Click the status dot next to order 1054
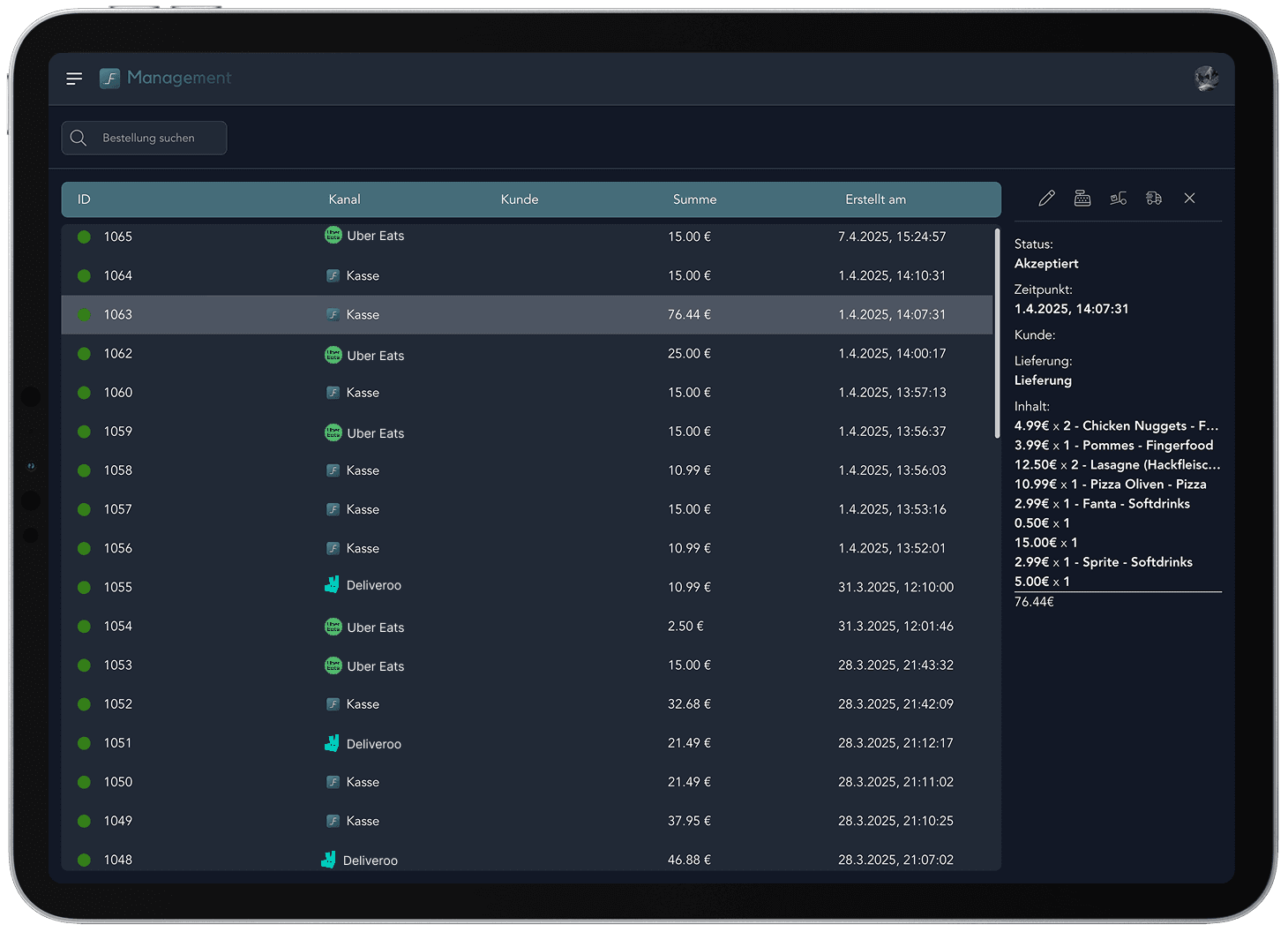1288x932 pixels. pyautogui.click(x=84, y=626)
